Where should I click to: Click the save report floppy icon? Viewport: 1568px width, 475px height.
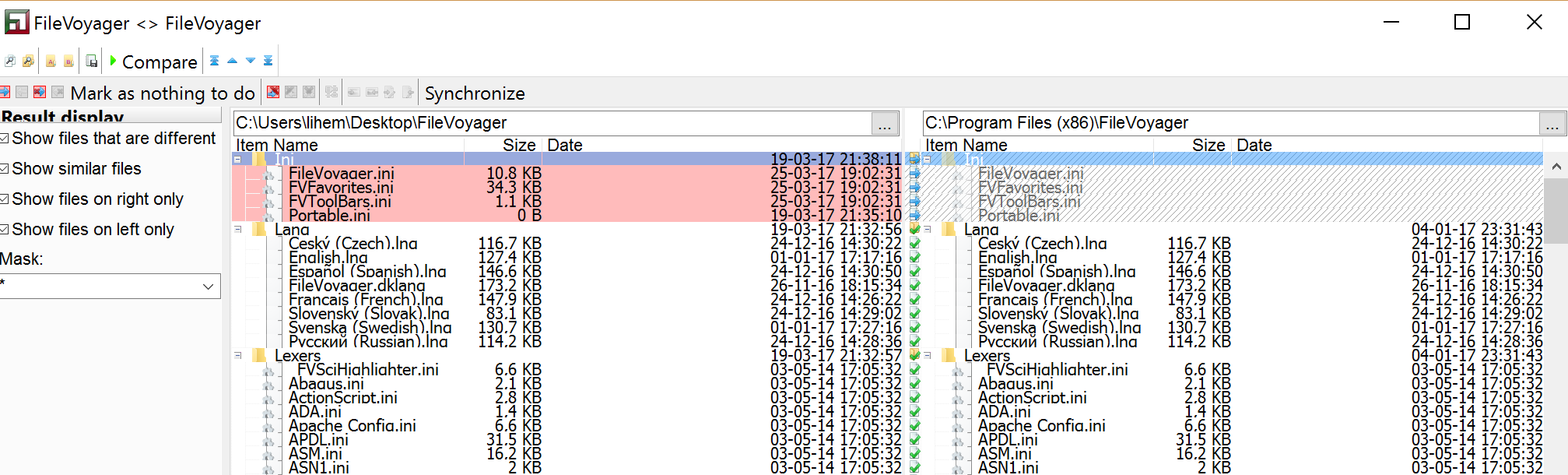[92, 62]
